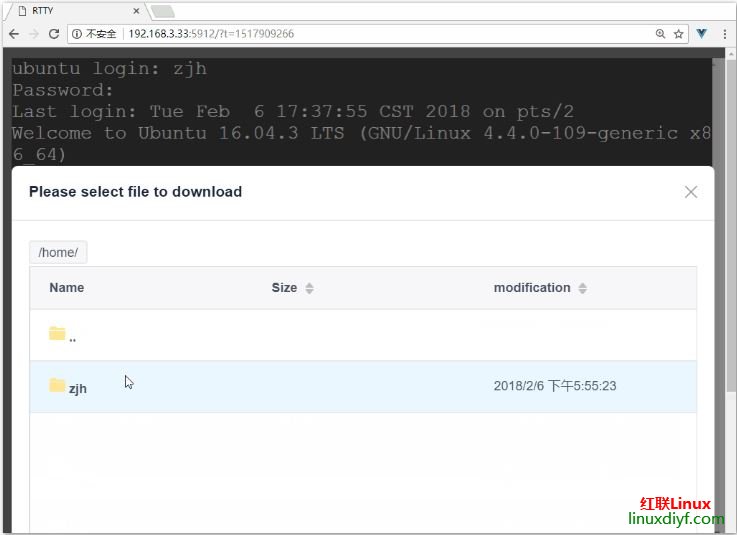This screenshot has width=737, height=535.
Task: Click the browser back arrow
Action: [13, 33]
